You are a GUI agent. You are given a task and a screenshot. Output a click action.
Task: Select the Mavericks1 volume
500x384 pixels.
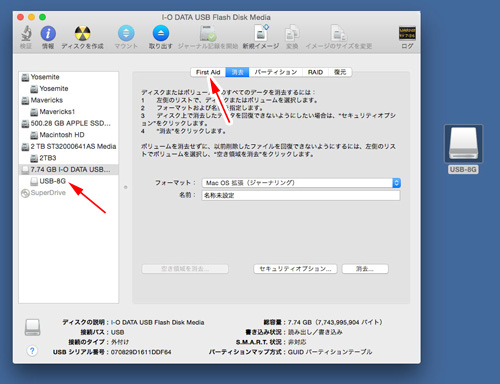(68, 112)
